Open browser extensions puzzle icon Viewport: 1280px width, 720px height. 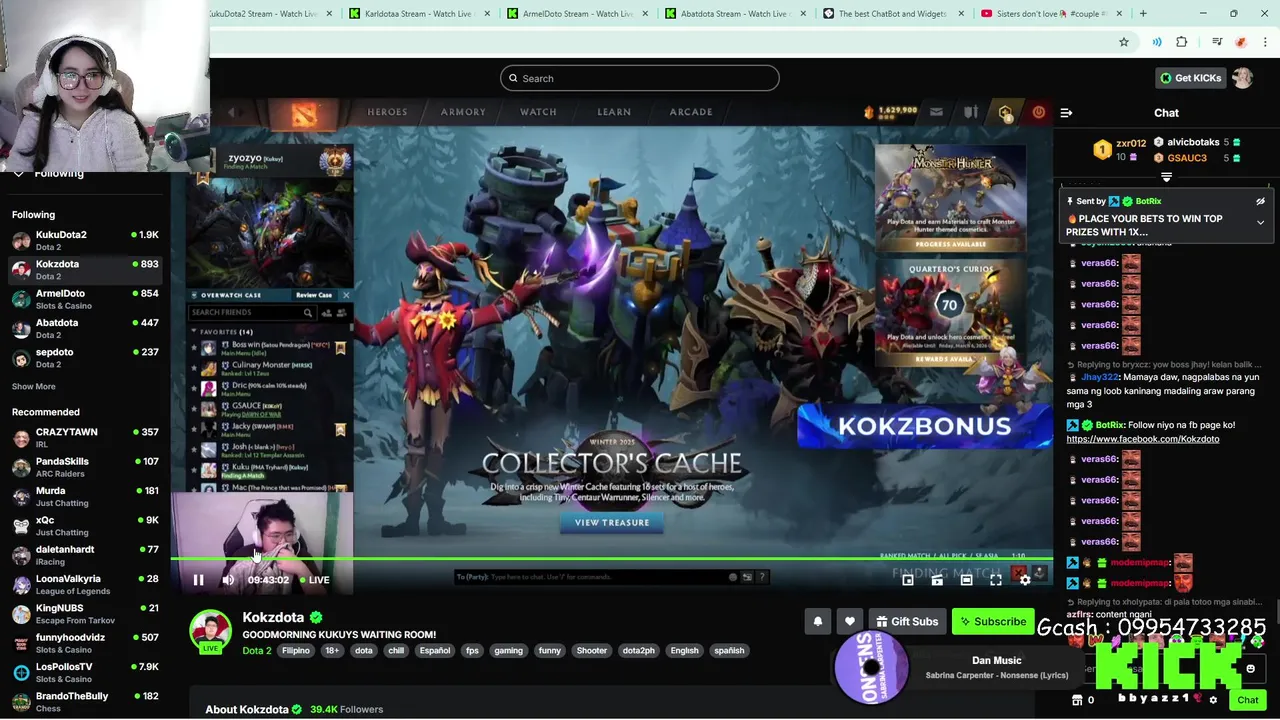click(x=1182, y=42)
